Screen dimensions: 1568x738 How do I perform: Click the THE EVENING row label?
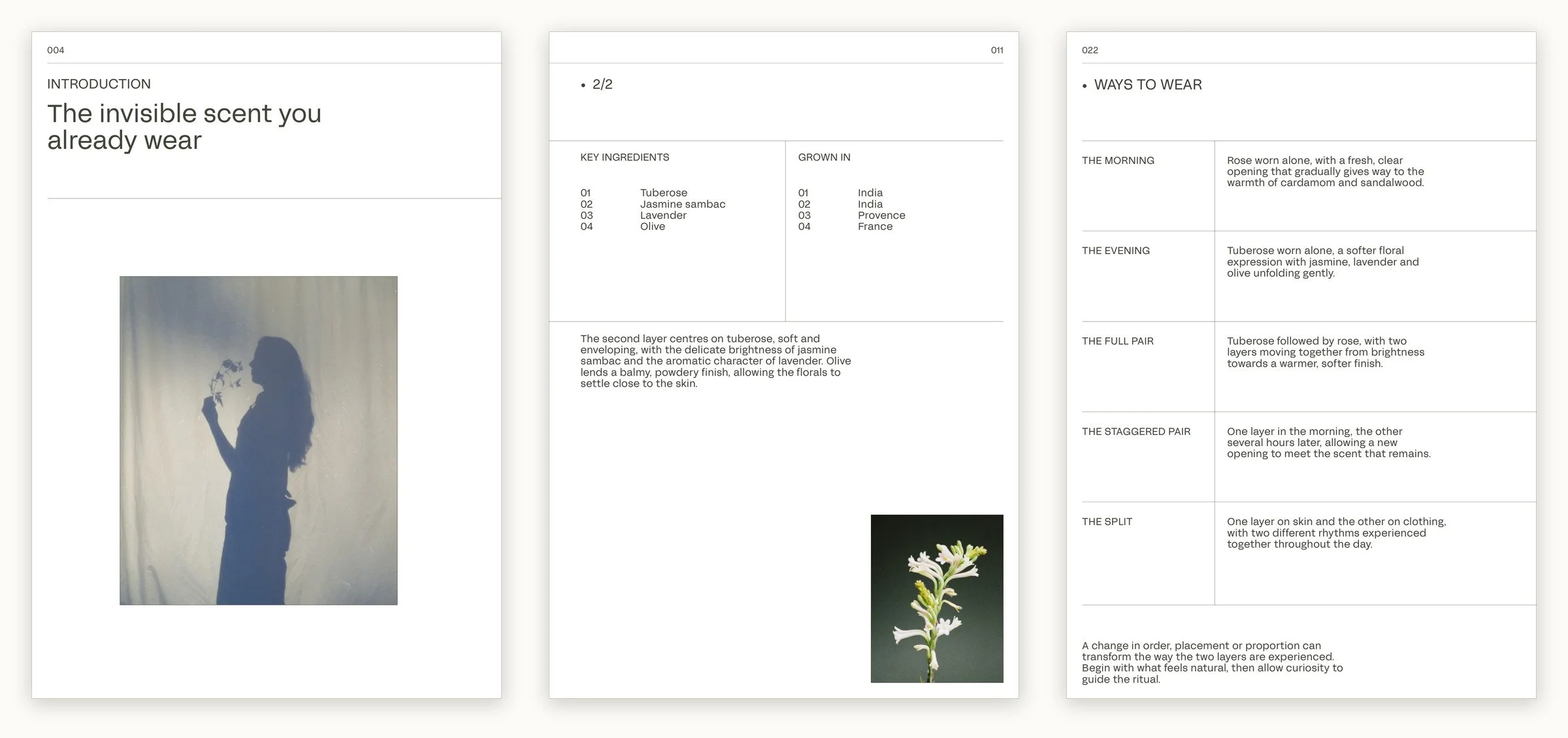(1116, 251)
